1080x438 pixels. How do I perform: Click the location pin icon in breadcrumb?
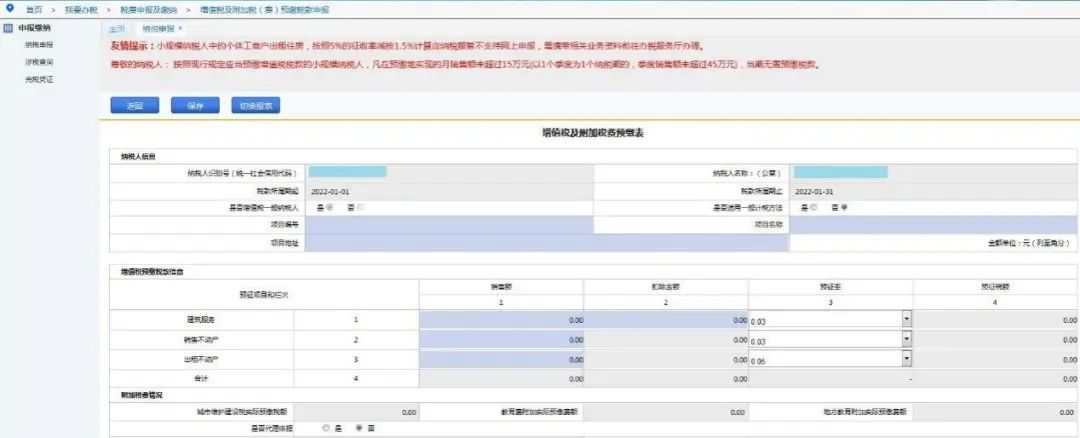(9, 8)
